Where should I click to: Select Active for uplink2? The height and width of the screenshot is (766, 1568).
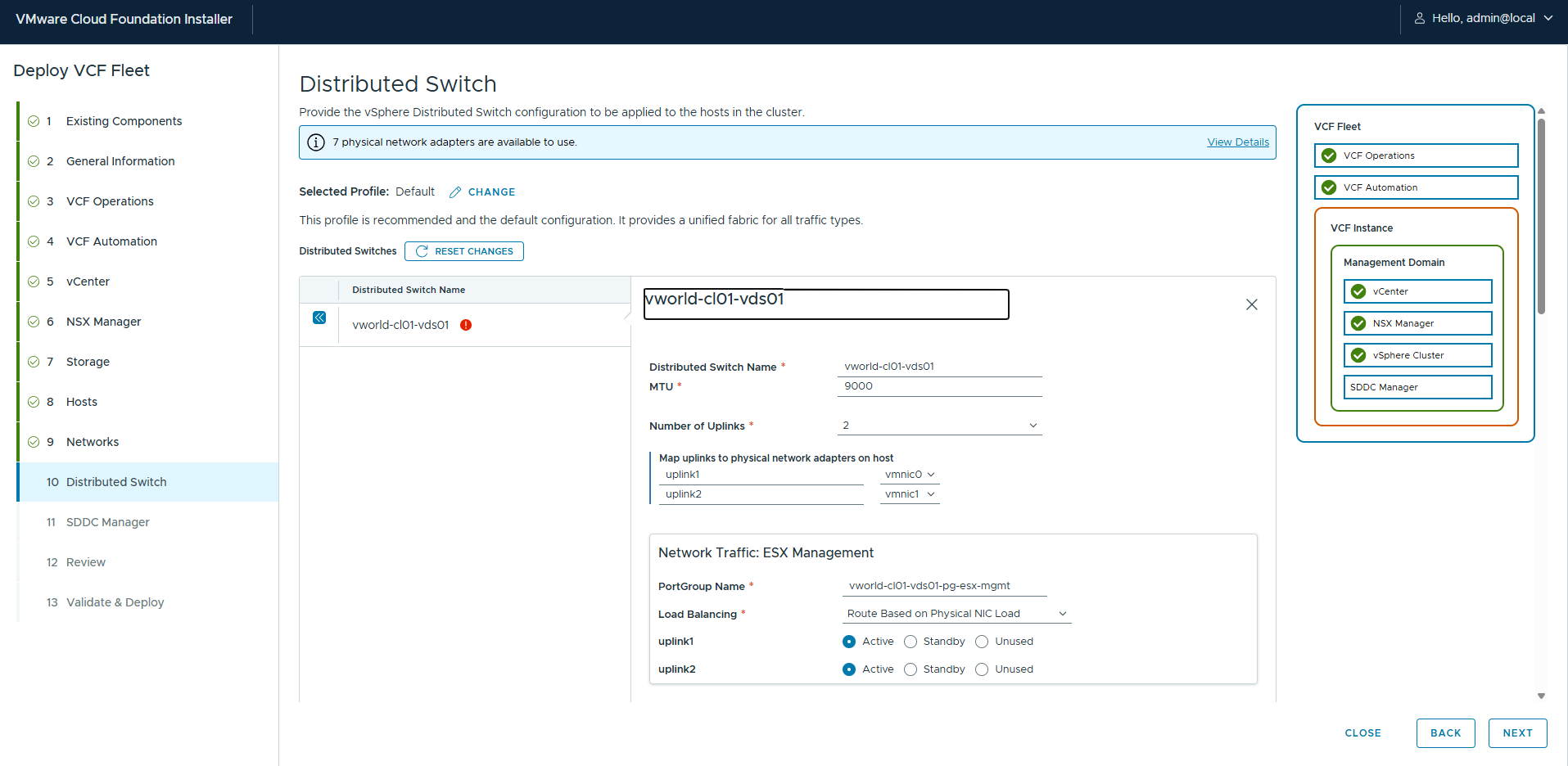point(849,669)
